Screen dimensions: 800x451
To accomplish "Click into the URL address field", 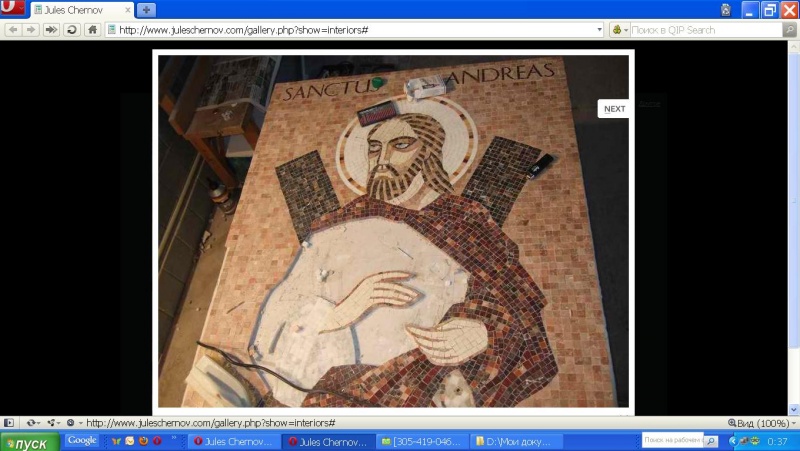I will click(x=350, y=30).
